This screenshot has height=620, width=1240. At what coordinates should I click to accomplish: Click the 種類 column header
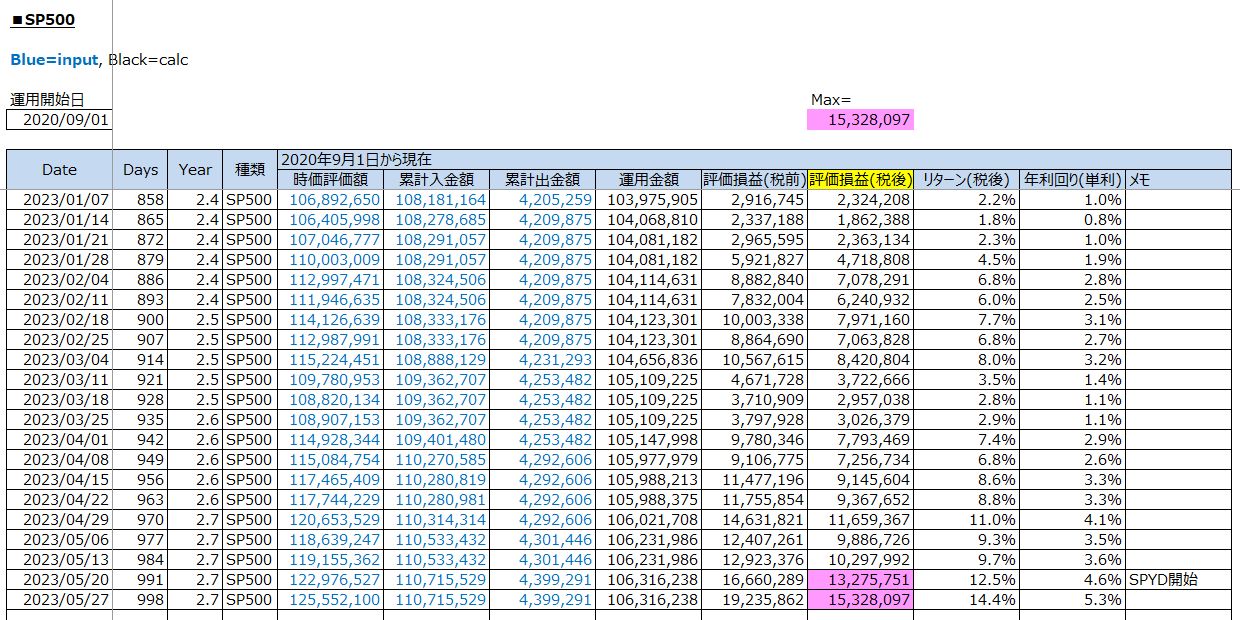pyautogui.click(x=249, y=169)
